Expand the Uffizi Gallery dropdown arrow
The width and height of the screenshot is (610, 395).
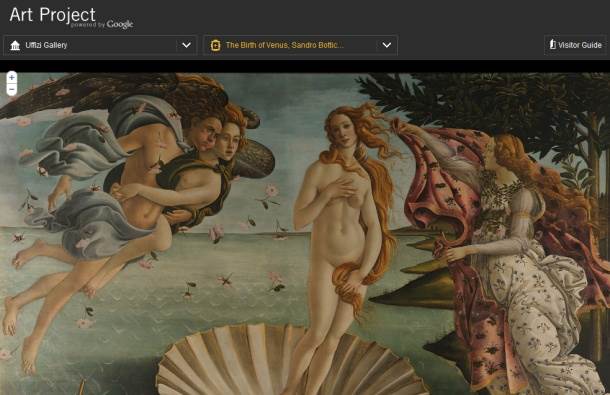pos(186,45)
